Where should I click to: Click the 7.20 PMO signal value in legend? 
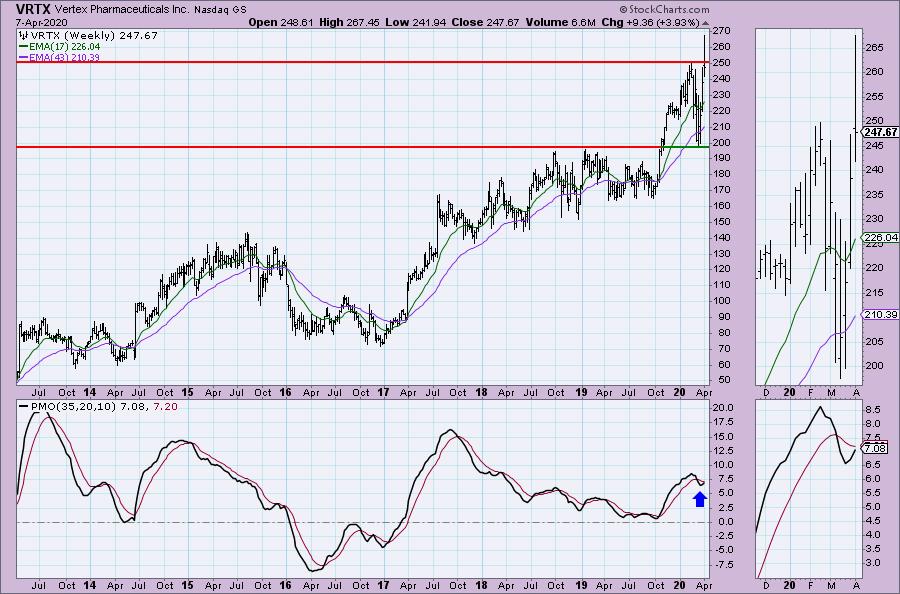point(165,406)
